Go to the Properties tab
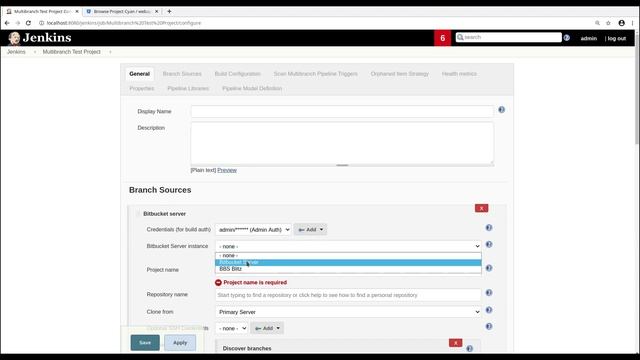This screenshot has width=640, height=360. 142,89
